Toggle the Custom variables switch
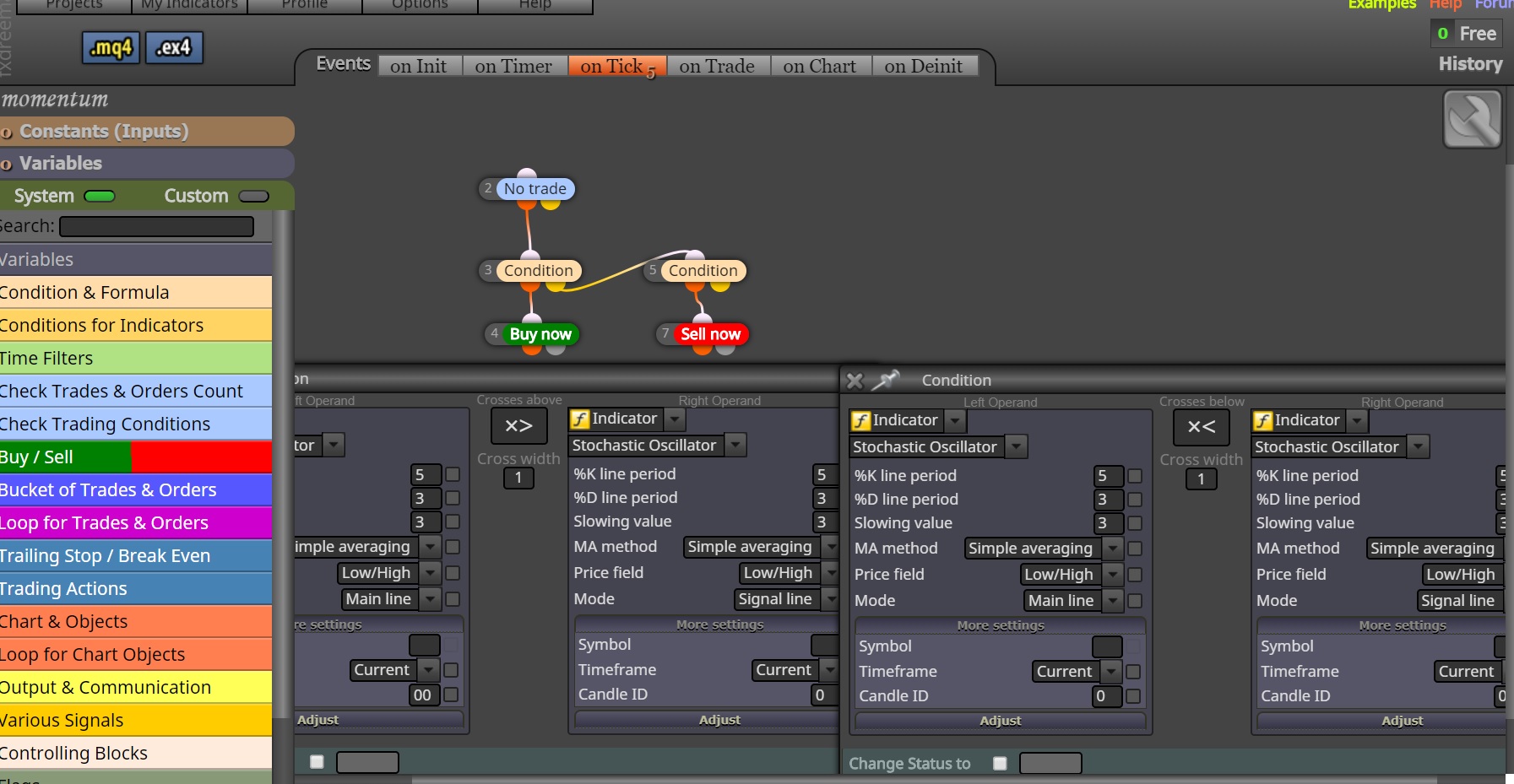1514x784 pixels. click(x=253, y=197)
